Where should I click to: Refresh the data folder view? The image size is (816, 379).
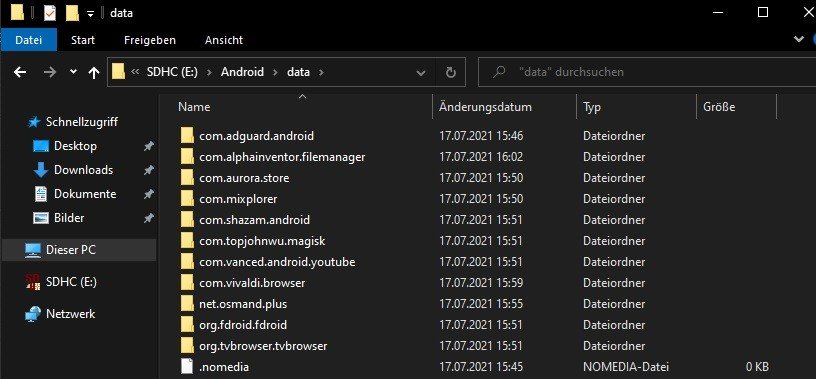[451, 72]
